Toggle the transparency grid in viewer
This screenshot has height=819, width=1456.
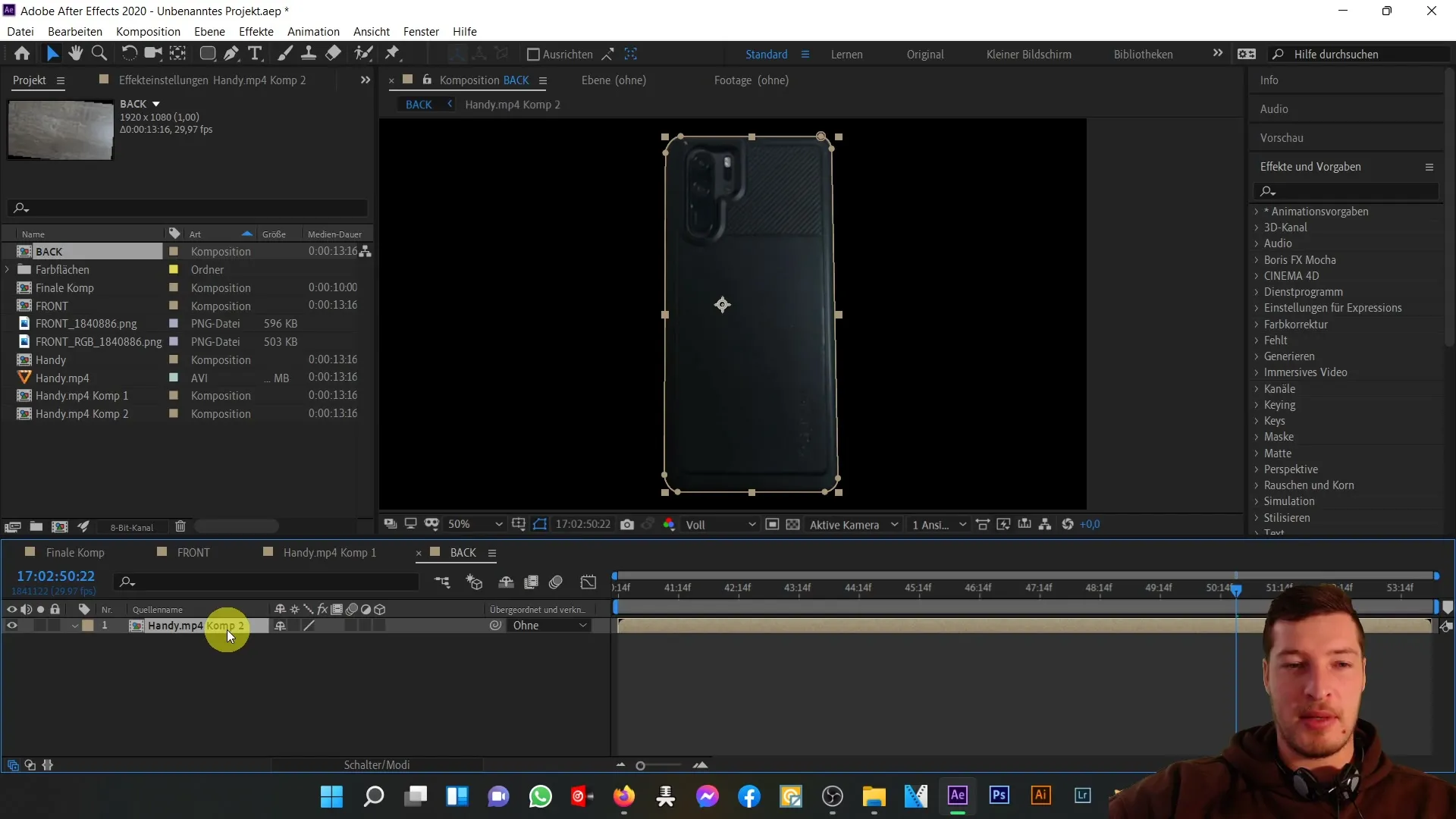(x=792, y=525)
